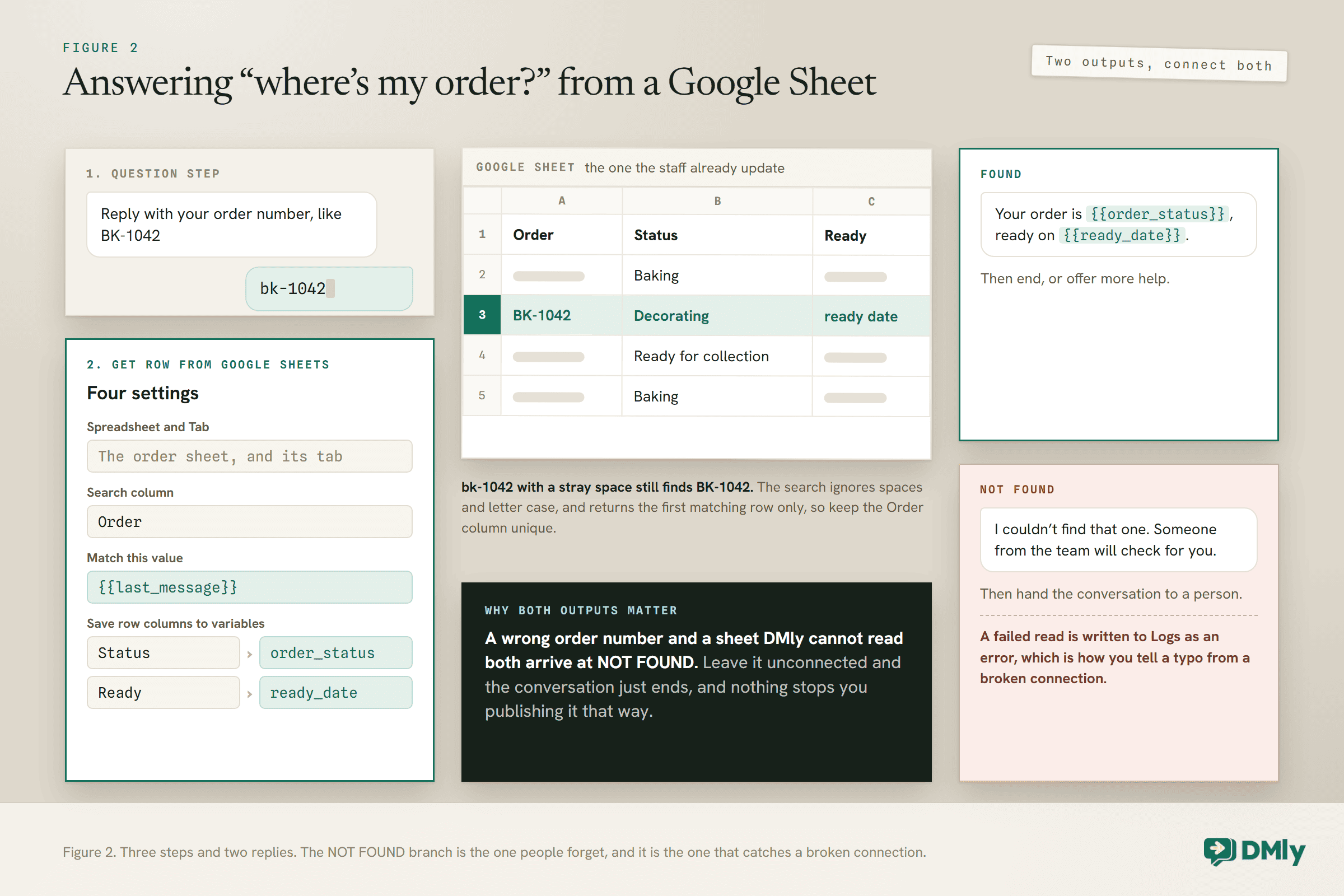Click the 'Two outputs, connect both' label
This screenshot has width=1344, height=896.
[x=1159, y=63]
